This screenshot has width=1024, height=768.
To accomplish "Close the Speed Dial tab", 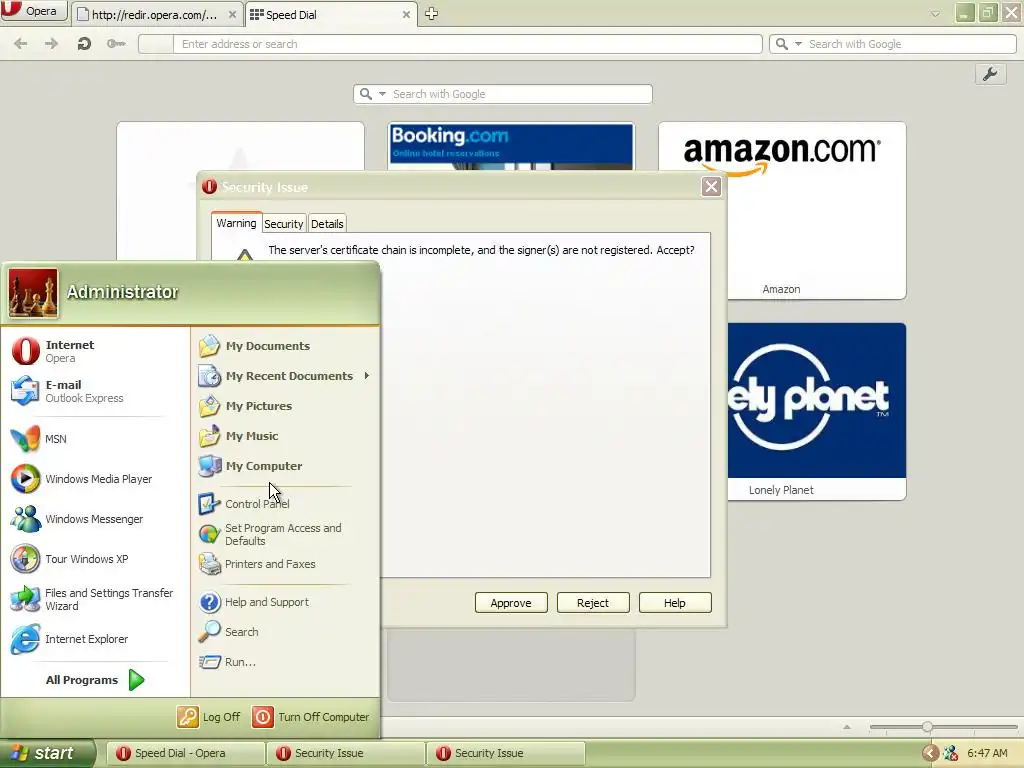I will tap(406, 14).
